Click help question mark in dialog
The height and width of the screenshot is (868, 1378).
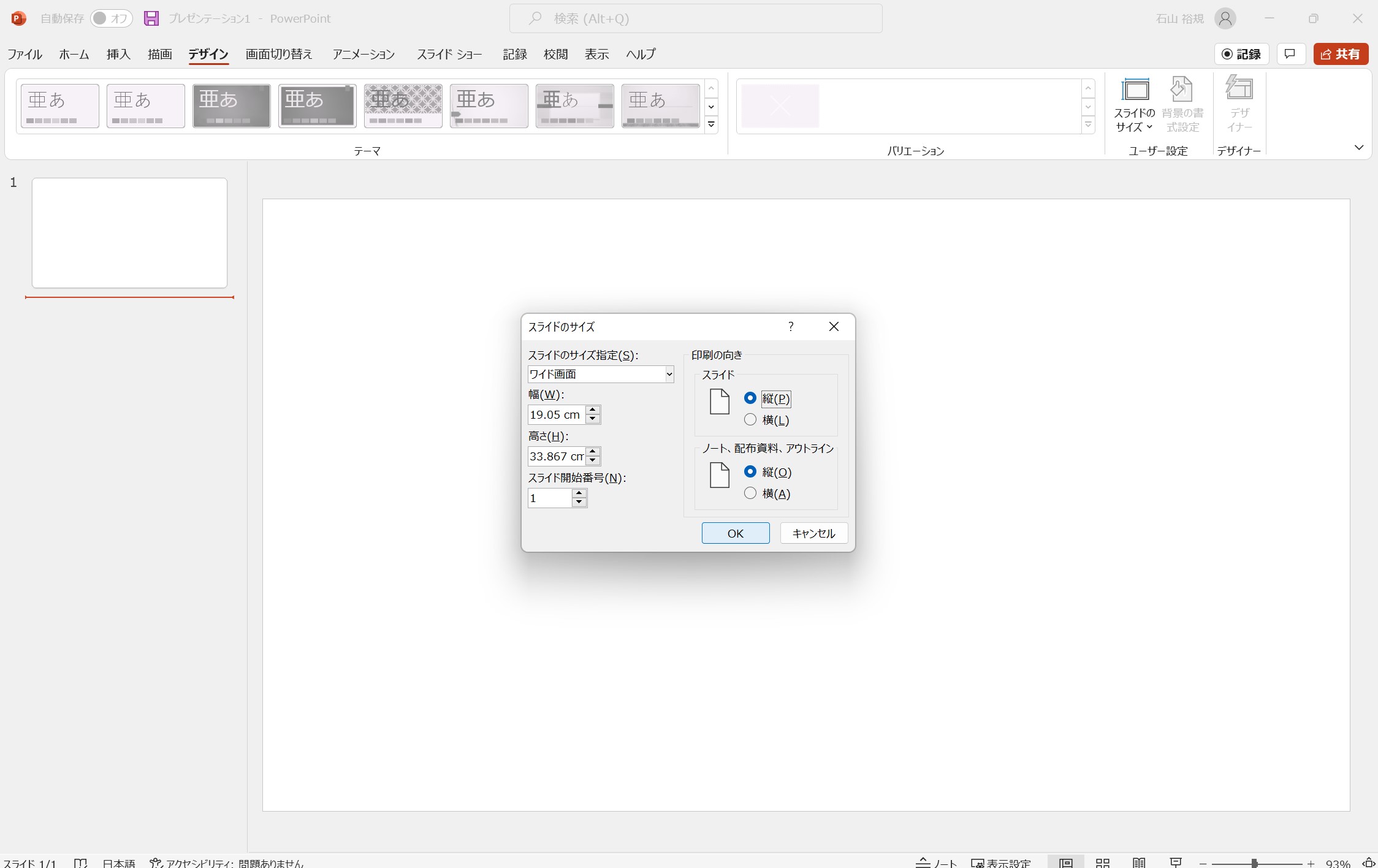(791, 327)
